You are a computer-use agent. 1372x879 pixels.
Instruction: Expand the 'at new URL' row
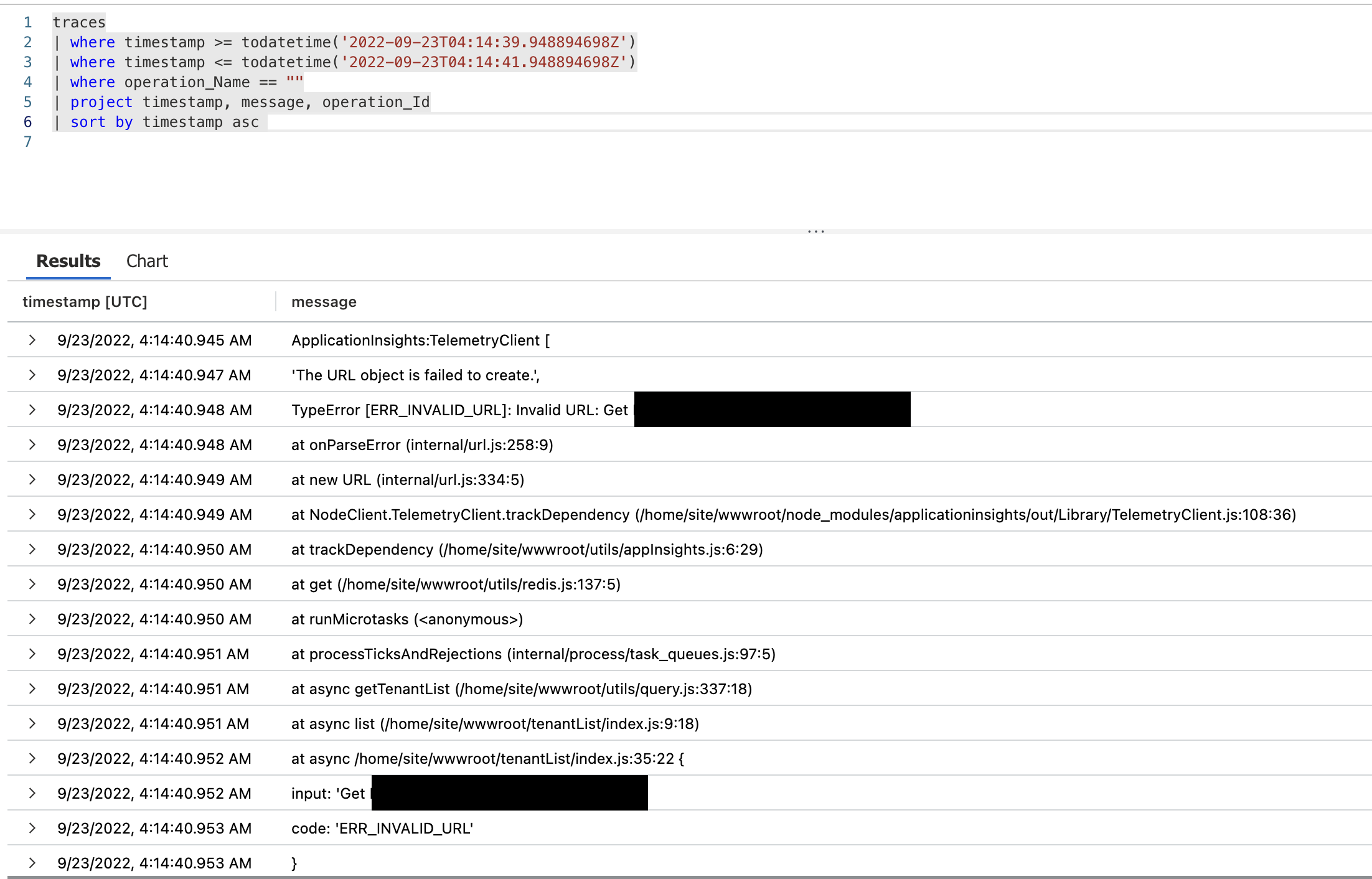click(x=32, y=479)
